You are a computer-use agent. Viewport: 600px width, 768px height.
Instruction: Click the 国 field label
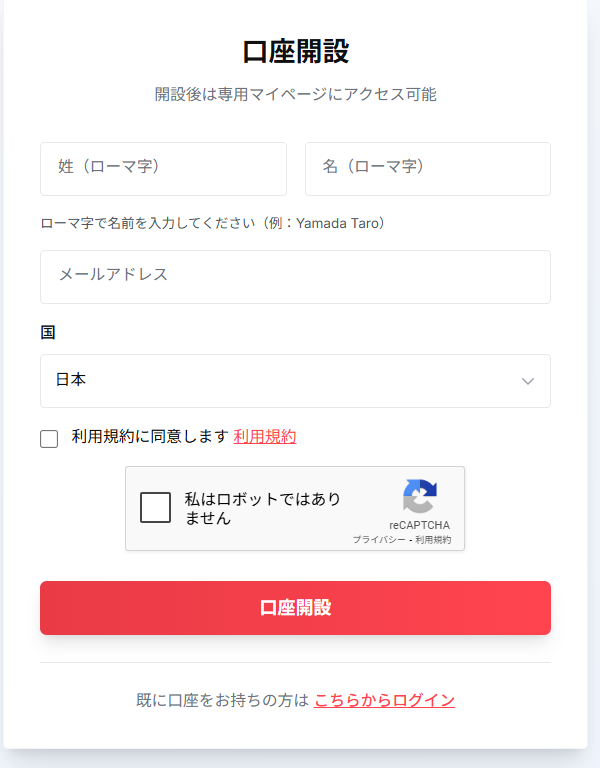(47, 332)
